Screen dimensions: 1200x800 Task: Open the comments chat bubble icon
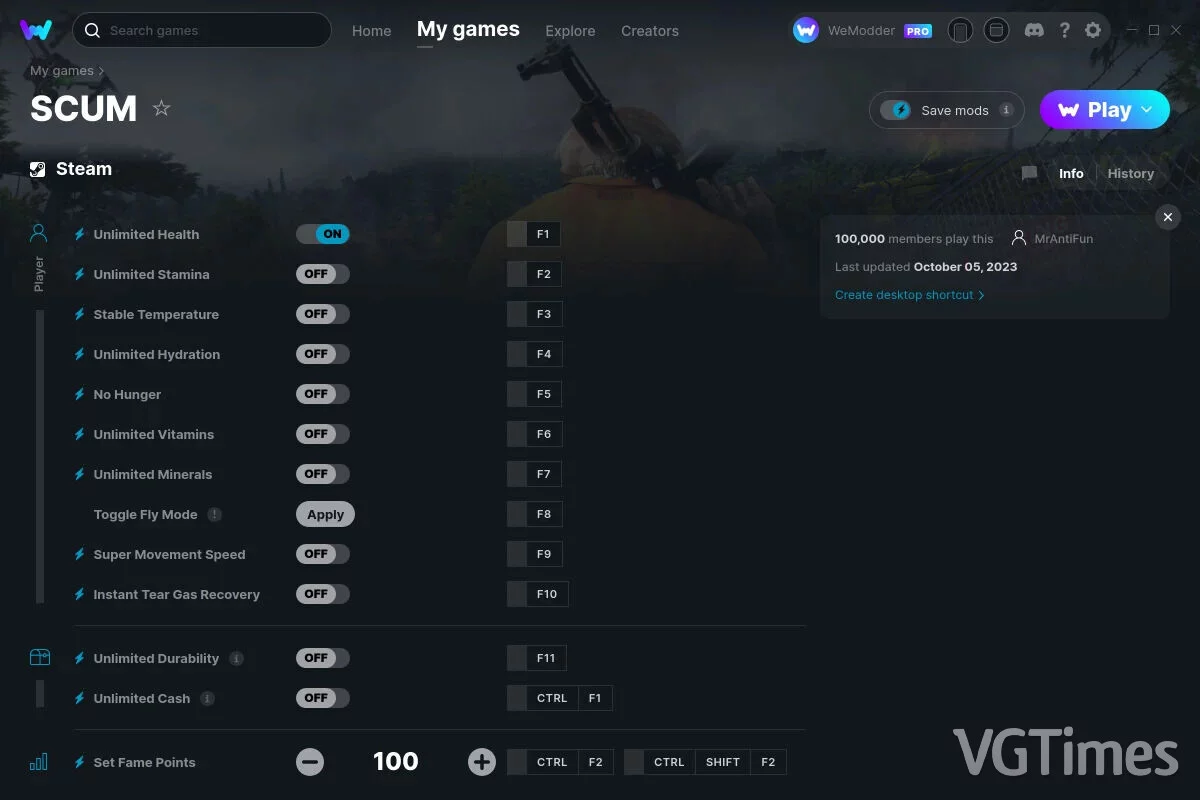pos(1029,173)
